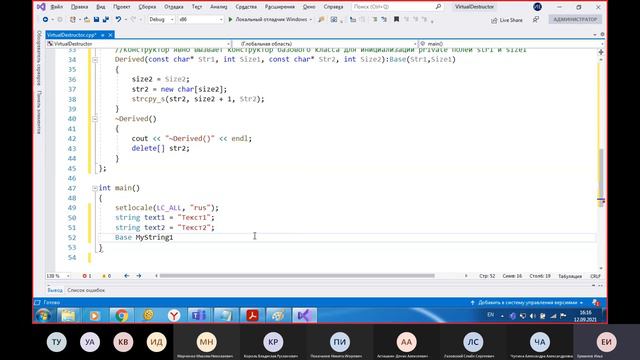
Task: Open Yandex Browser from taskbar
Action: 174,316
